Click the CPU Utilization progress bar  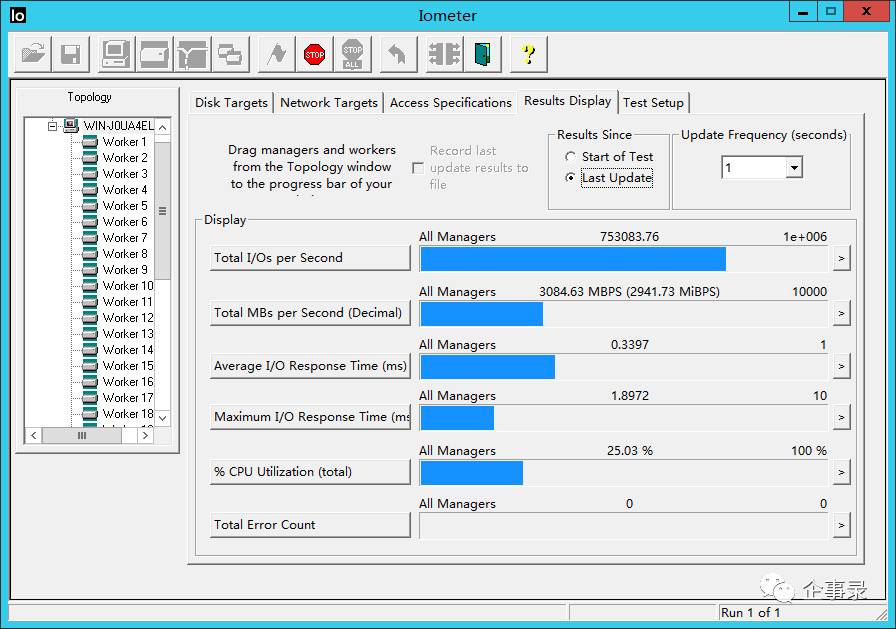pyautogui.click(x=623, y=473)
